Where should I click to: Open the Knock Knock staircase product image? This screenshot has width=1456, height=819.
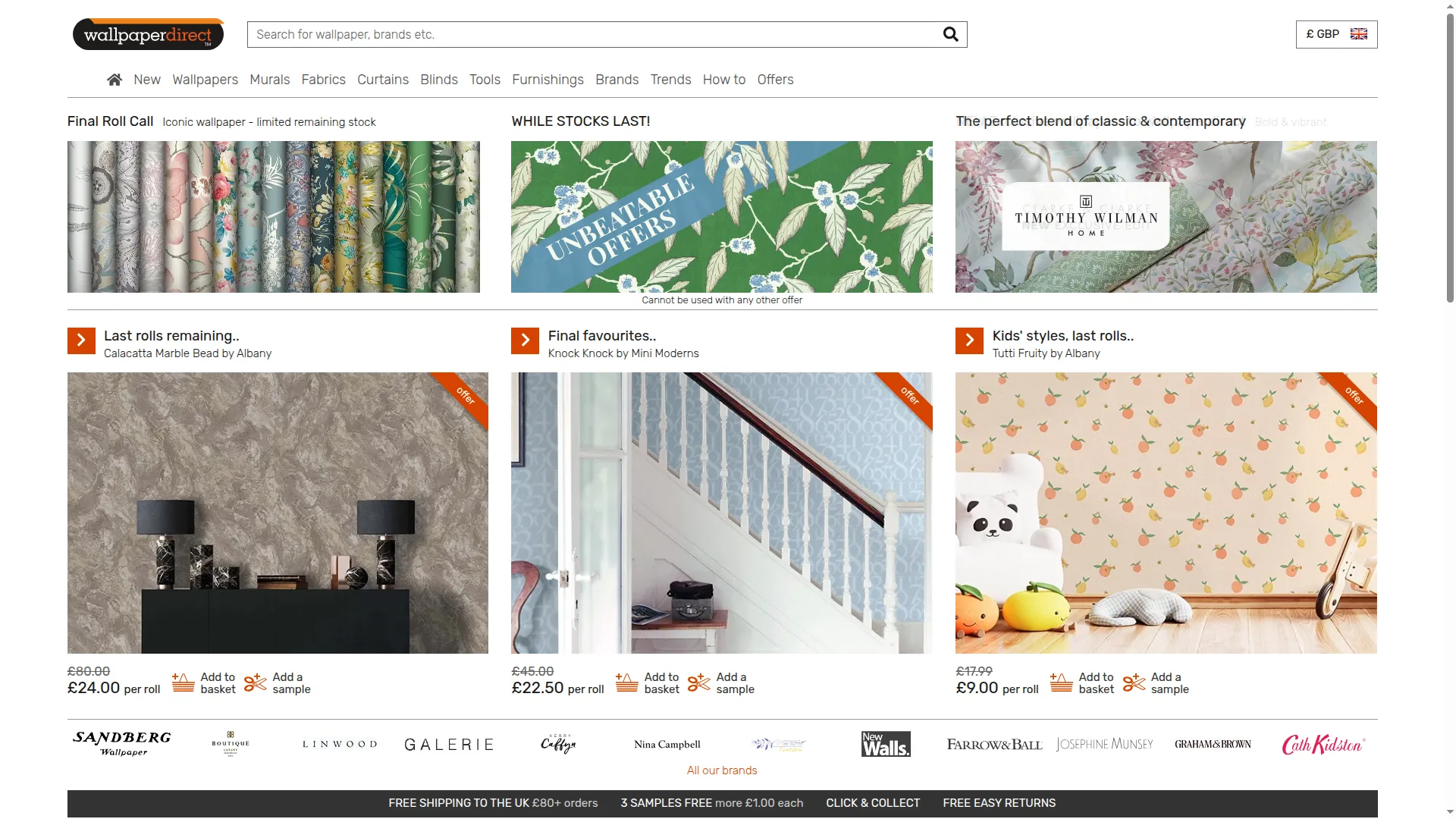(x=722, y=513)
